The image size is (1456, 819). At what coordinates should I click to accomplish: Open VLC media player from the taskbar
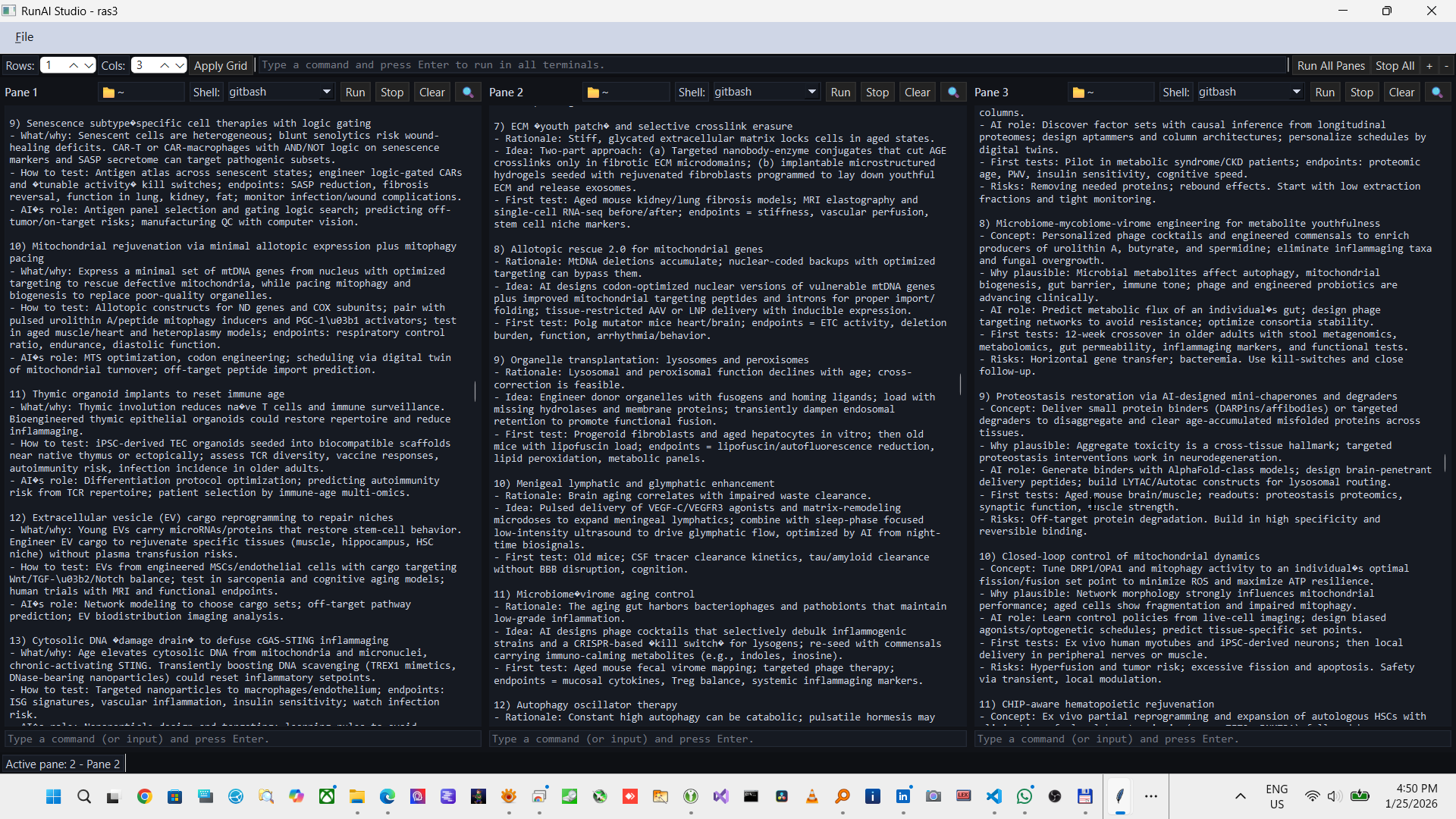[x=812, y=797]
